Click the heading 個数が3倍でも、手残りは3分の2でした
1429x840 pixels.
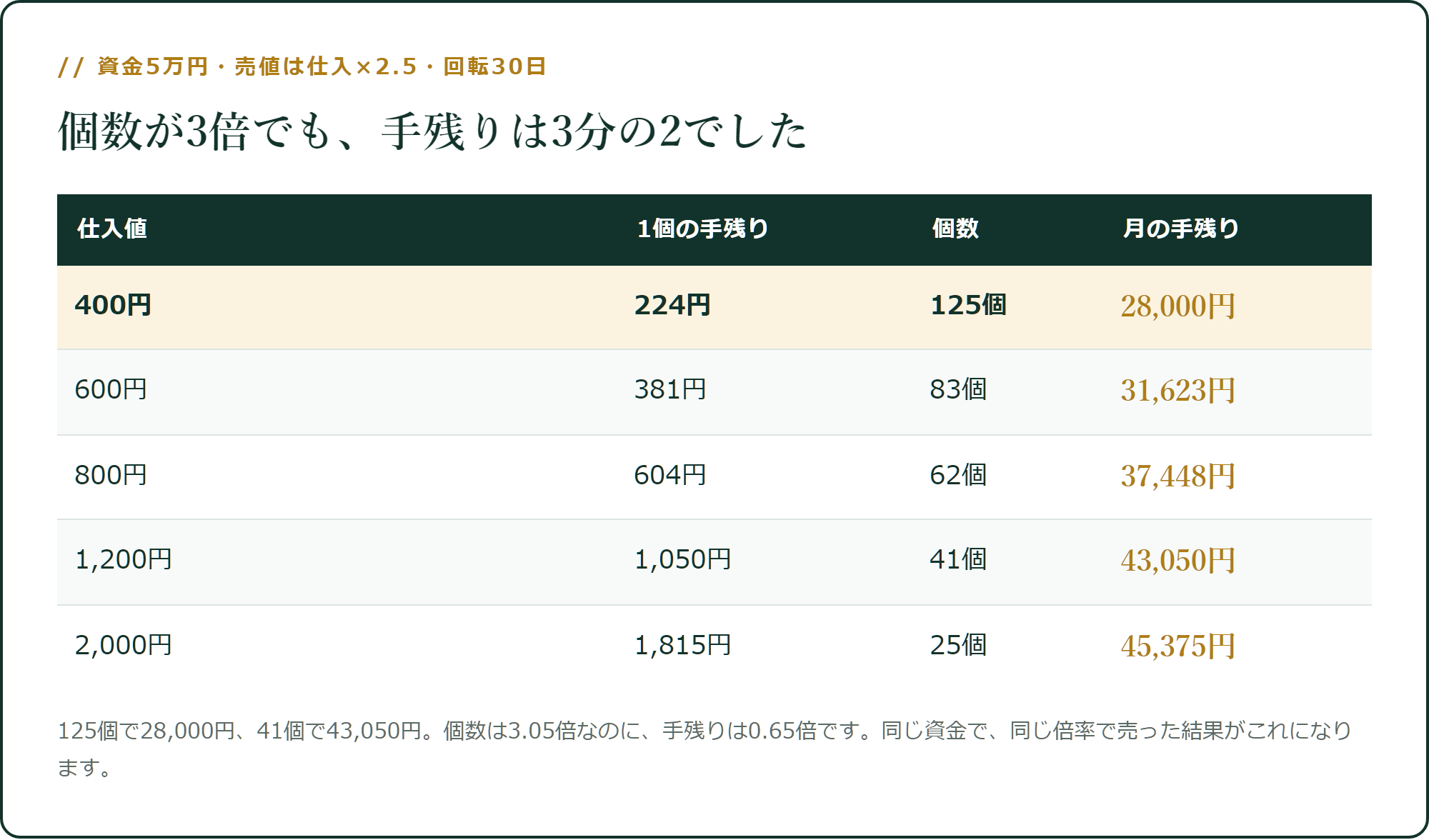[432, 131]
